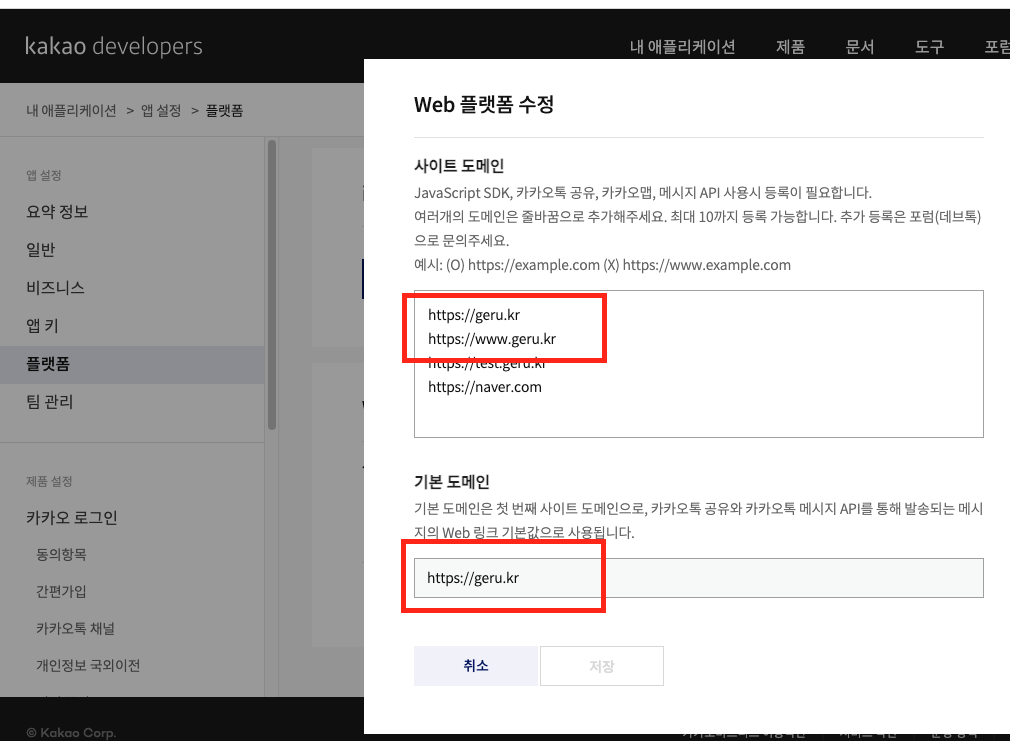The width and height of the screenshot is (1010, 741).
Task: Click inside the 사이트 도메인 text area
Action: (x=698, y=364)
